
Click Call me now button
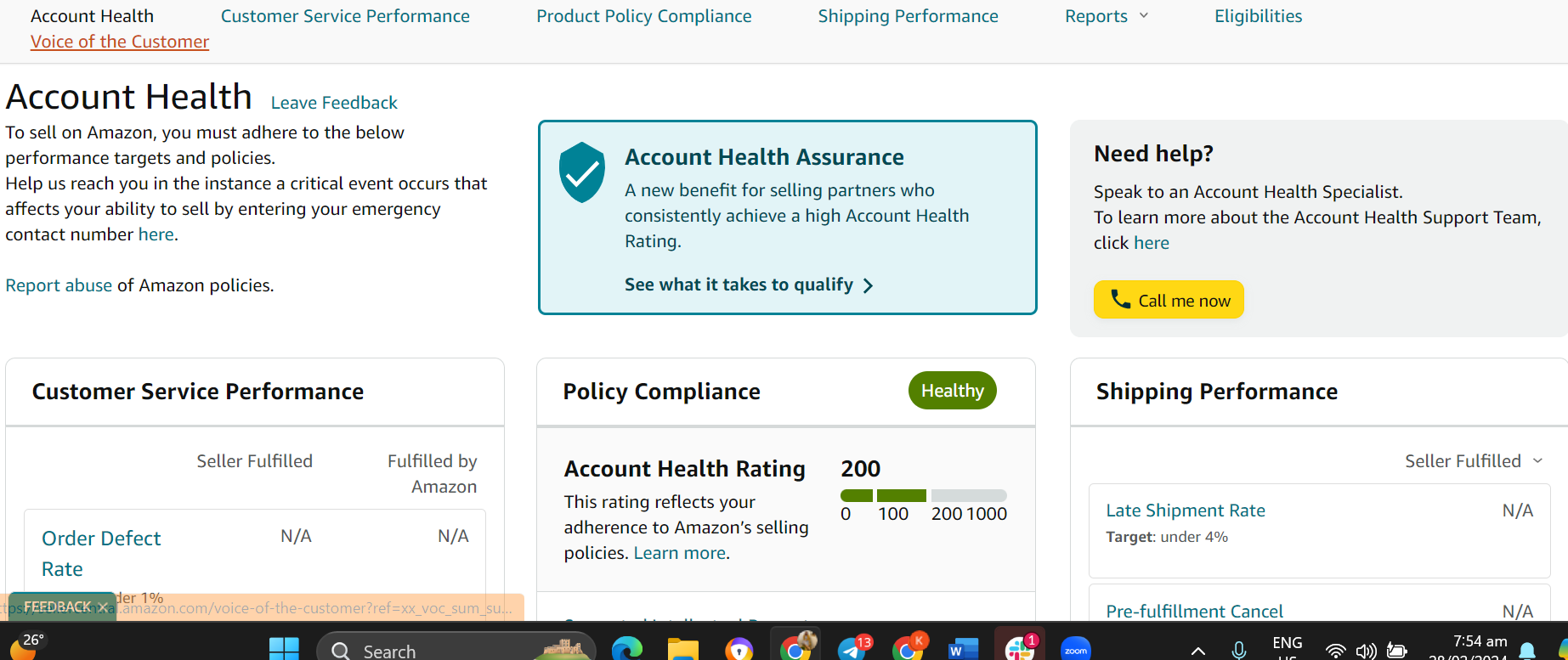1169,300
